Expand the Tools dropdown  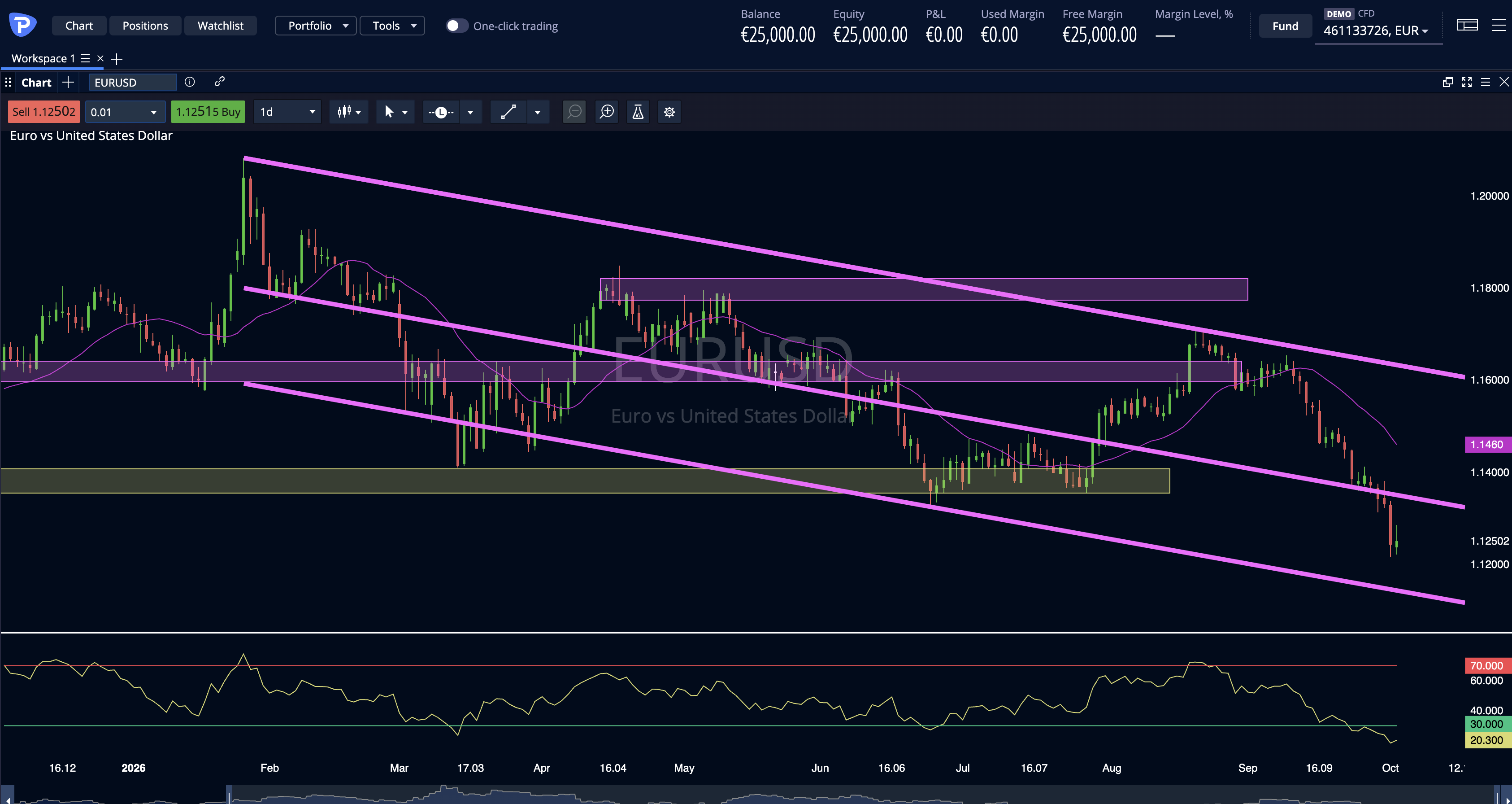pyautogui.click(x=392, y=26)
